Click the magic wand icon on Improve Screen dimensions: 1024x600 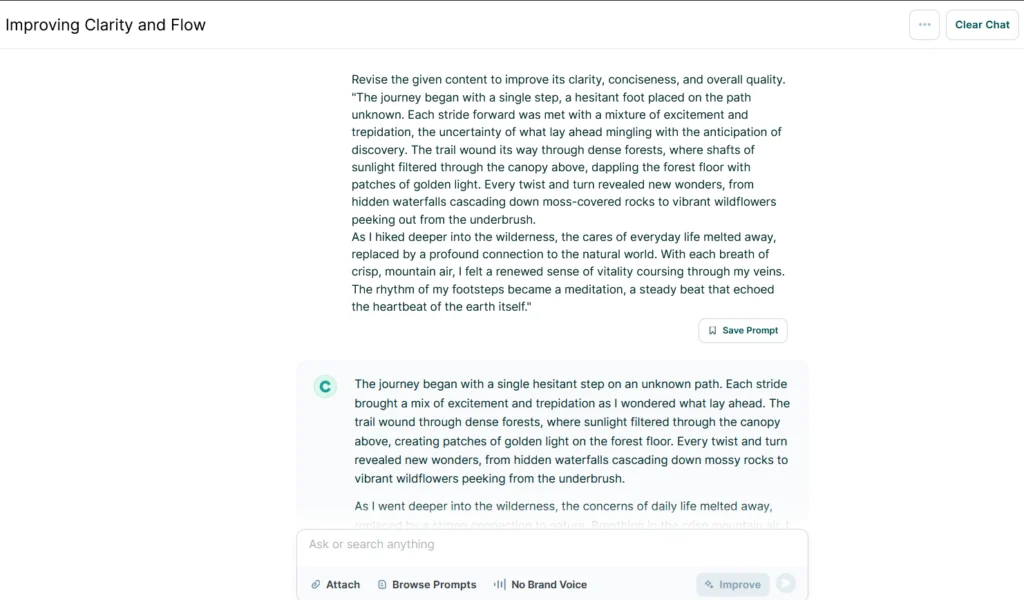[709, 585]
